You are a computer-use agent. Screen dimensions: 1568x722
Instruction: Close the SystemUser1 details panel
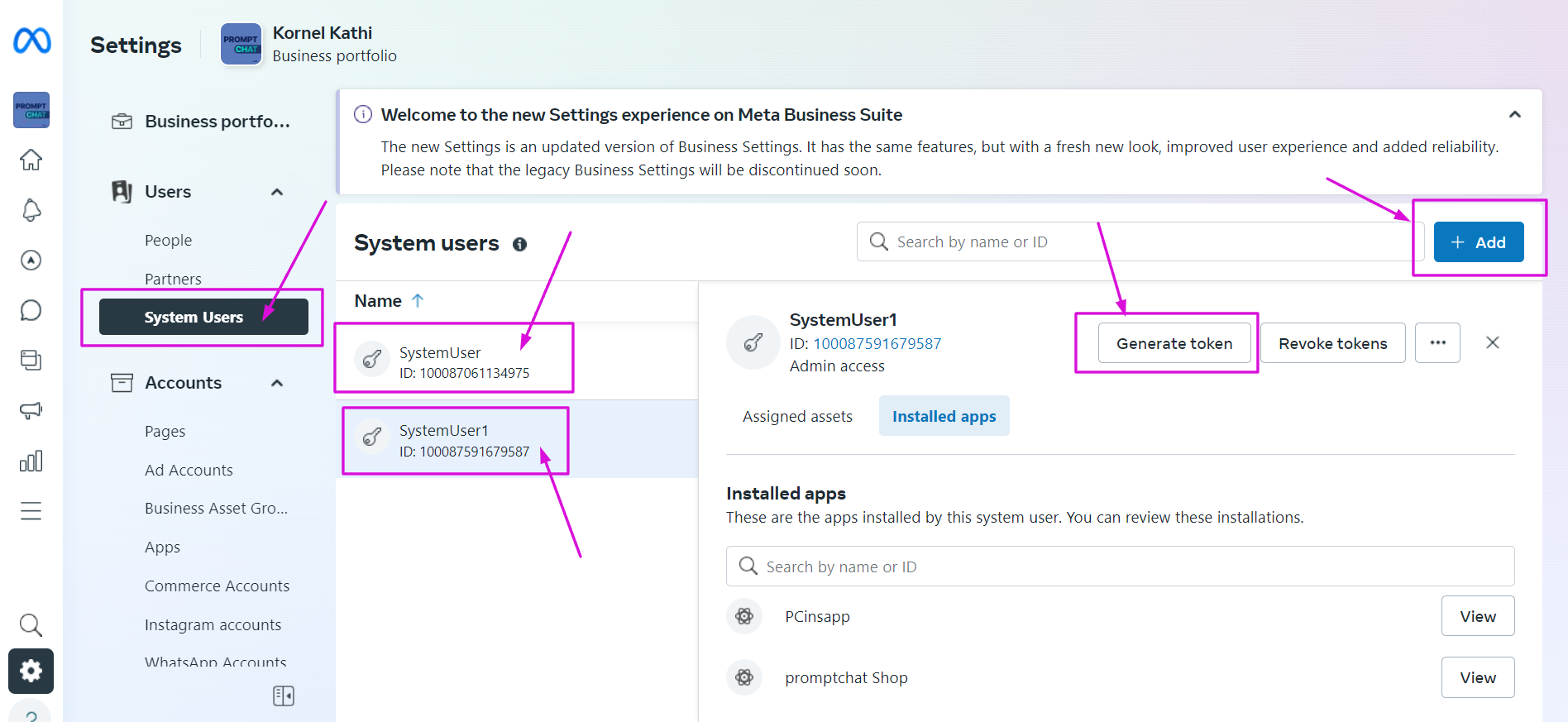point(1493,342)
